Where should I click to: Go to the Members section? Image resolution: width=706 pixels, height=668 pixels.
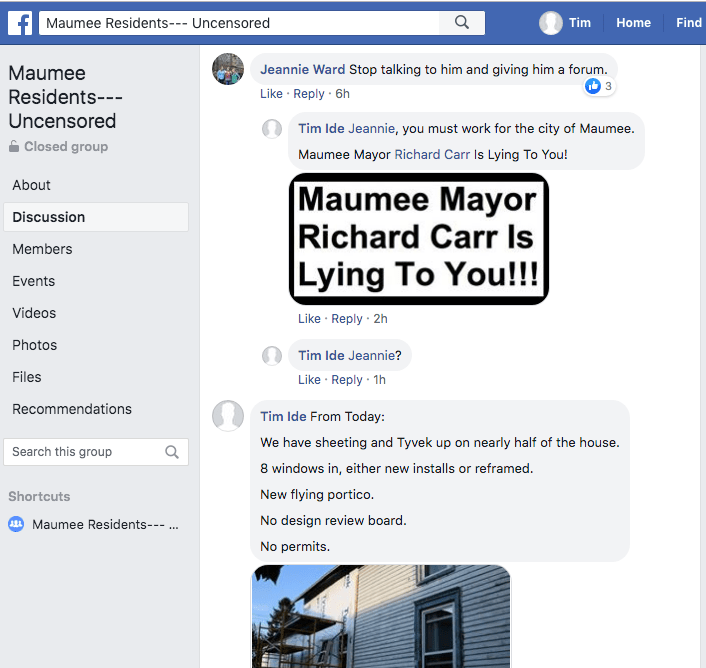[42, 249]
